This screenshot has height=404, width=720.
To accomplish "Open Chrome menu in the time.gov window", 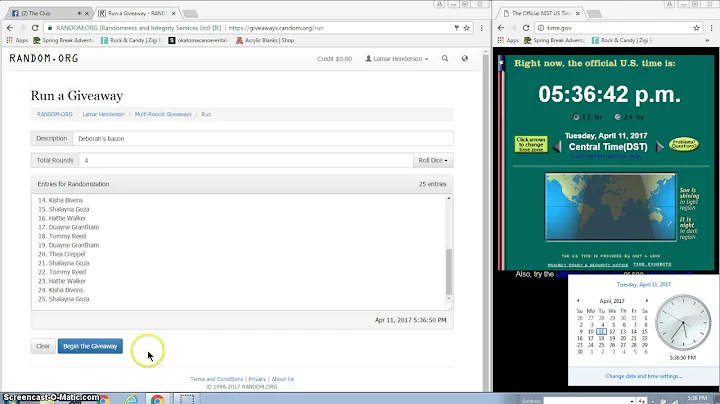I will [x=711, y=28].
